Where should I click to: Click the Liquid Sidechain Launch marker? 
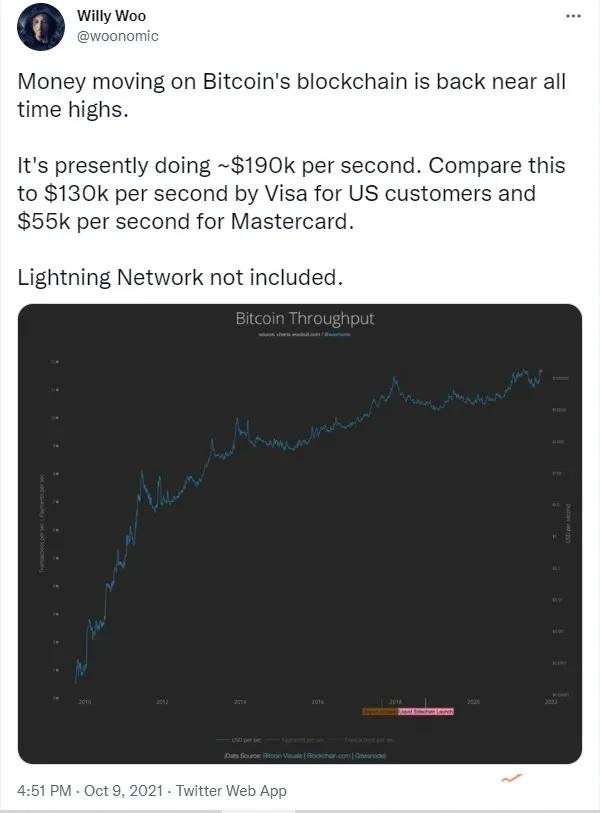[x=427, y=712]
